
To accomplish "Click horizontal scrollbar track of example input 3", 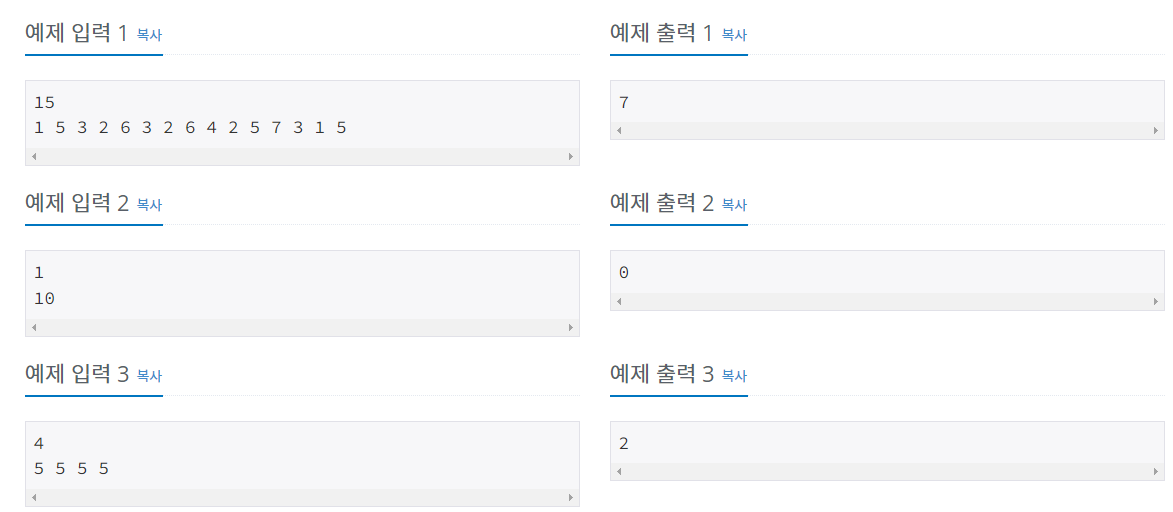I will (x=302, y=498).
